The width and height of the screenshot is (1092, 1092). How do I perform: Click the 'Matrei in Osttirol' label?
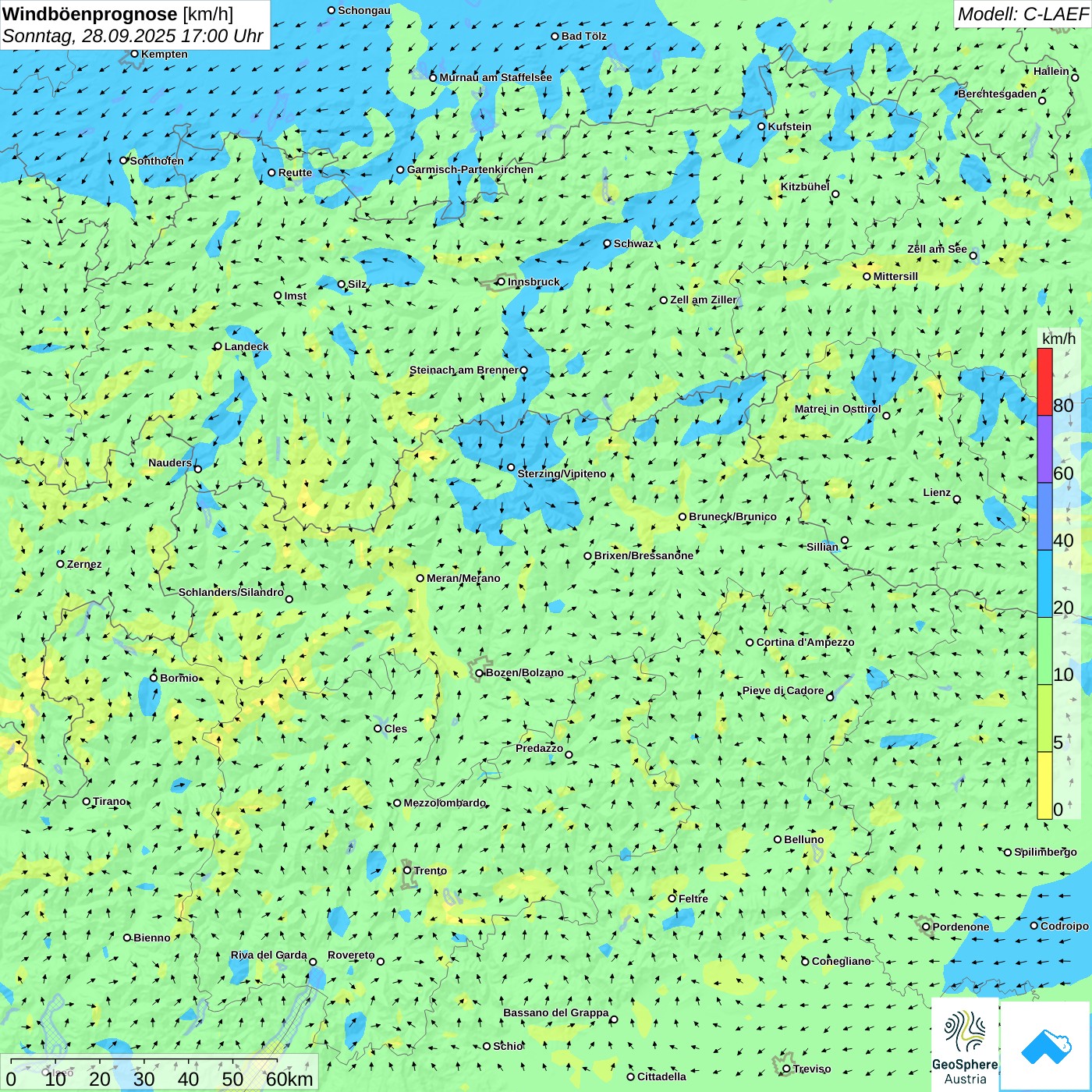[x=838, y=409]
